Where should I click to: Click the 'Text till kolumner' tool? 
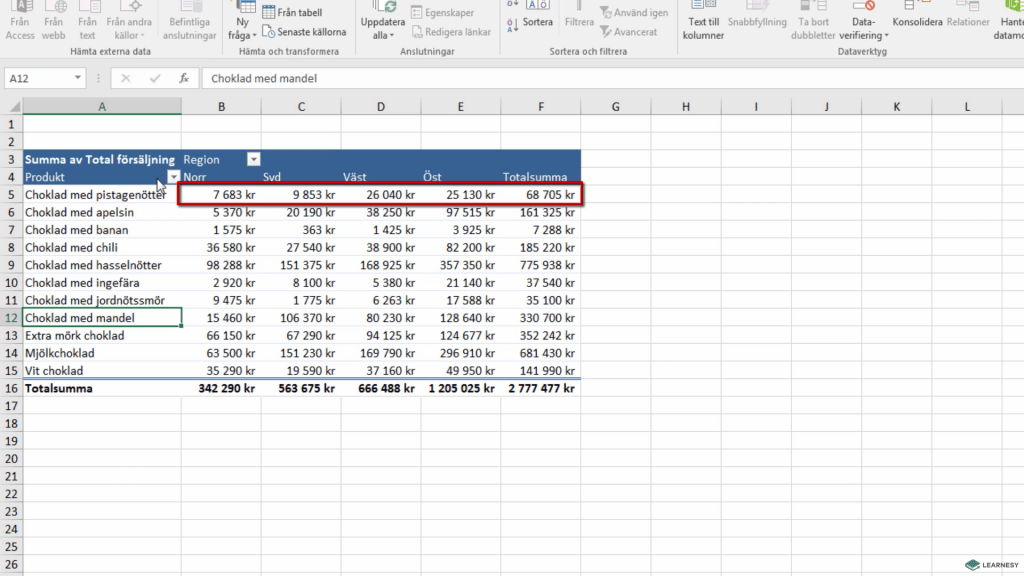704,28
